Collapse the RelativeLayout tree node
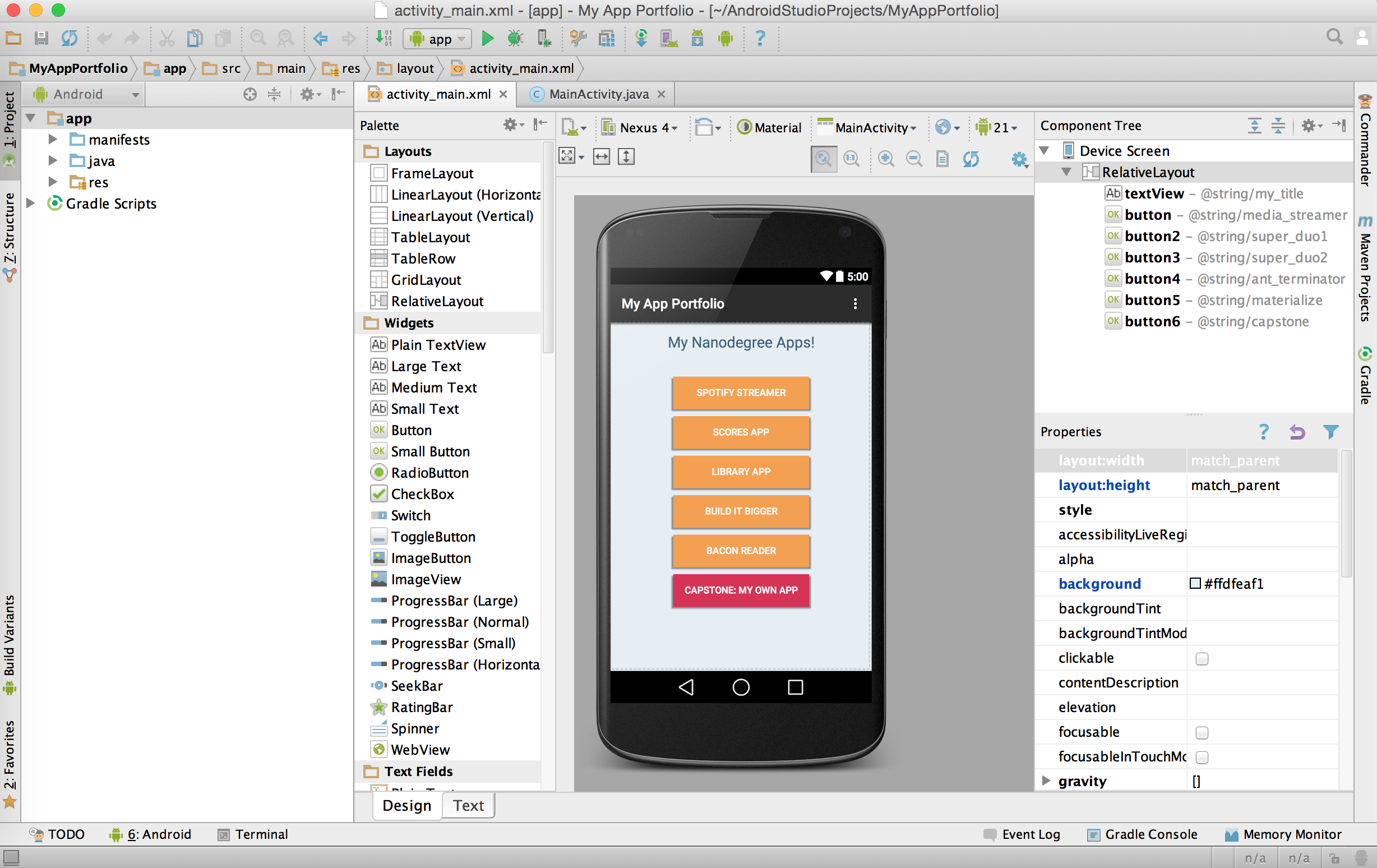The height and width of the screenshot is (868, 1377). tap(1066, 172)
